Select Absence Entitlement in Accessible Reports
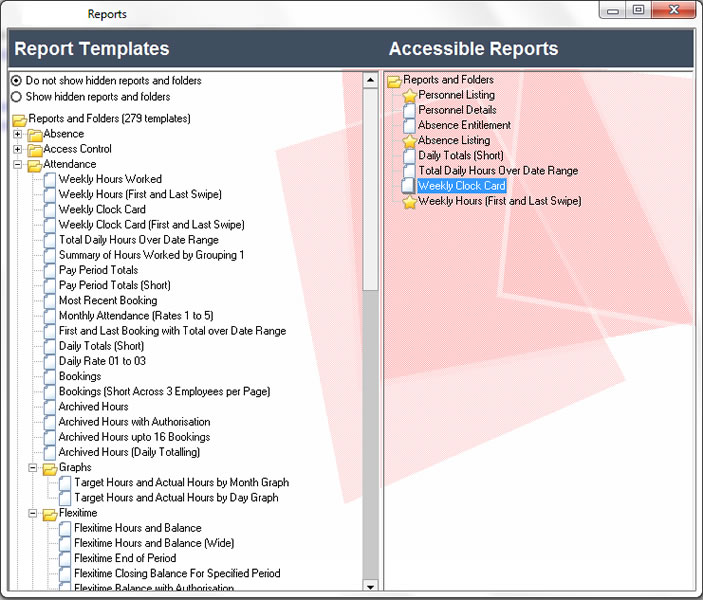This screenshot has width=703, height=600. pyautogui.click(x=464, y=126)
